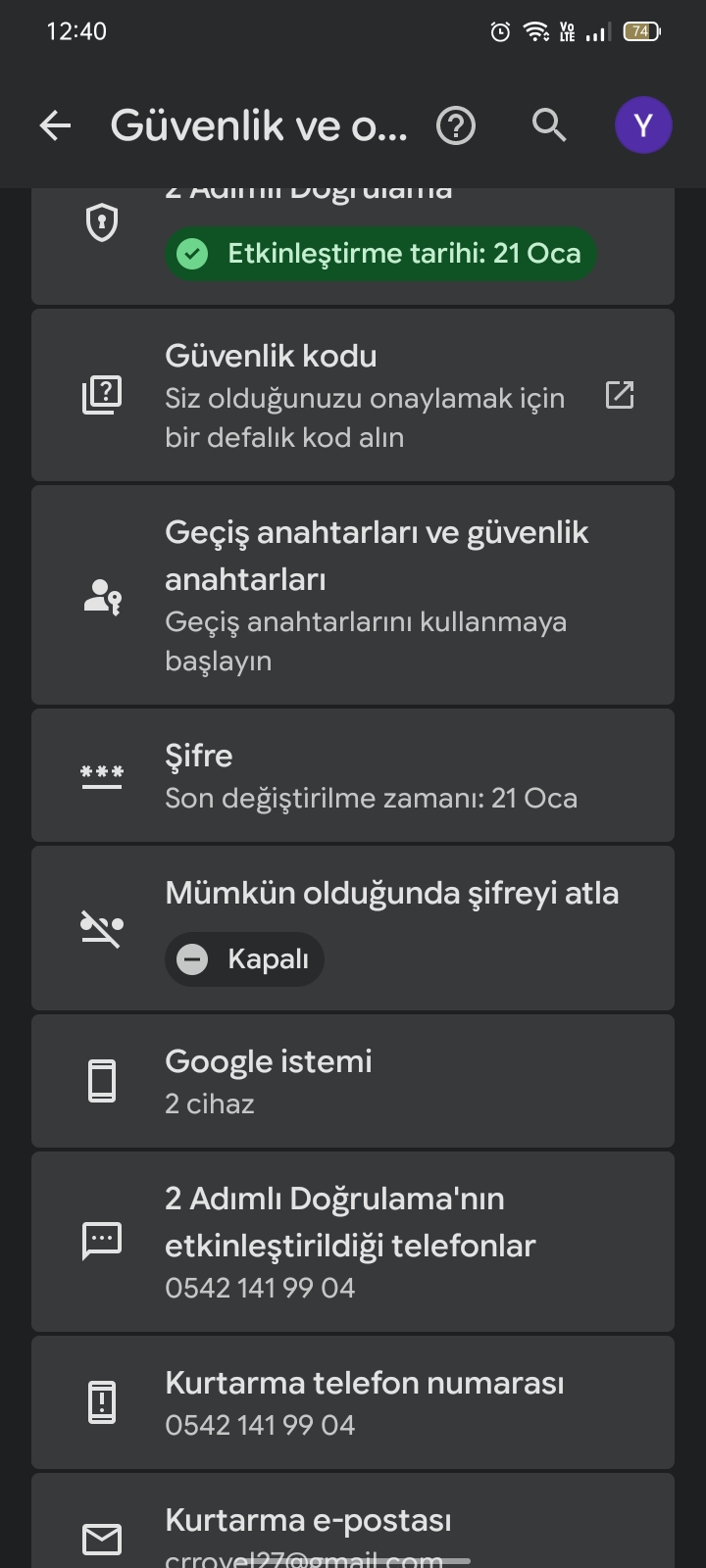Go back using the arrow icon

click(55, 125)
